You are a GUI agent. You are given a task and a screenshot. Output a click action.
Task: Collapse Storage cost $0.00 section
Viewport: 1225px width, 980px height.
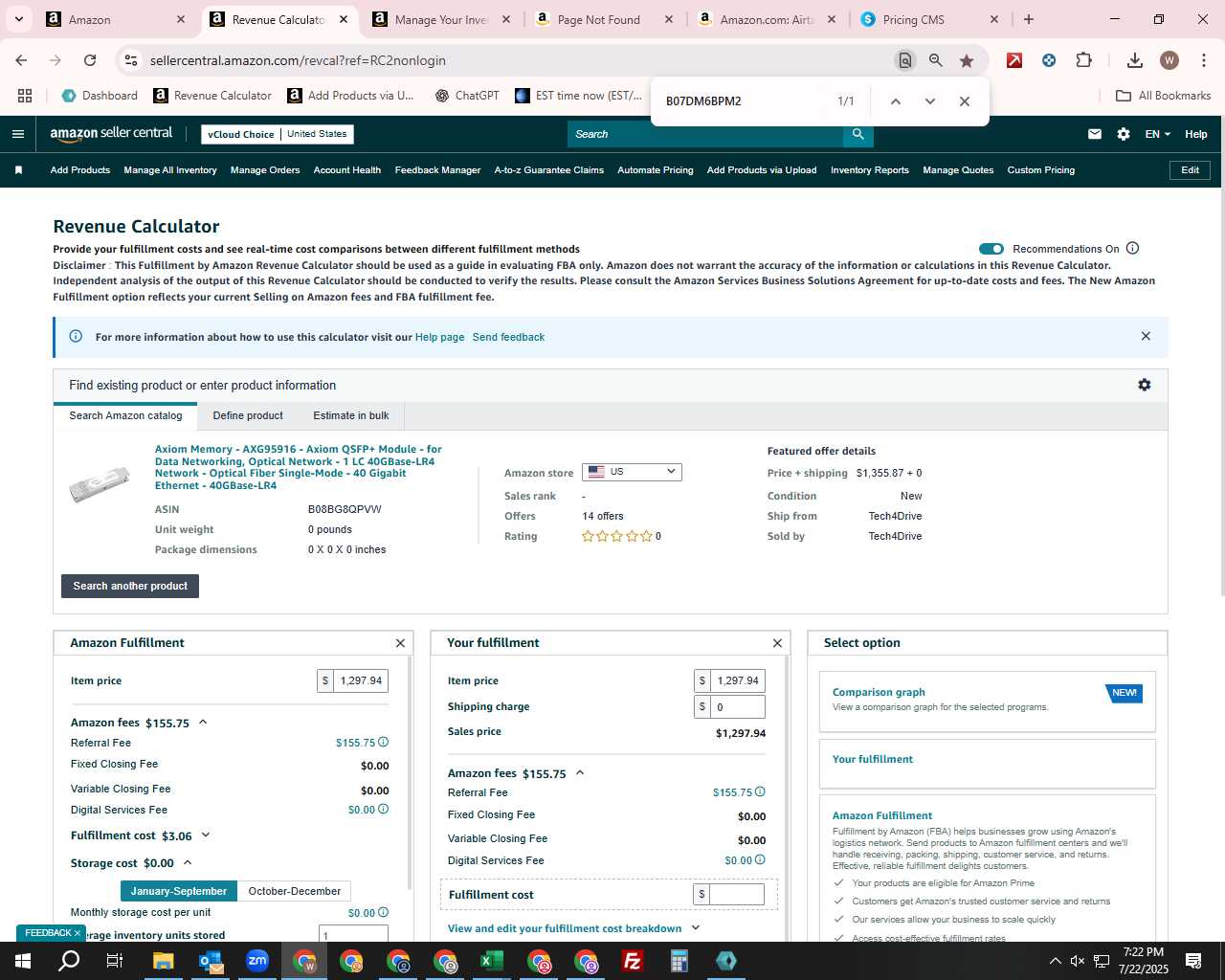[188, 863]
